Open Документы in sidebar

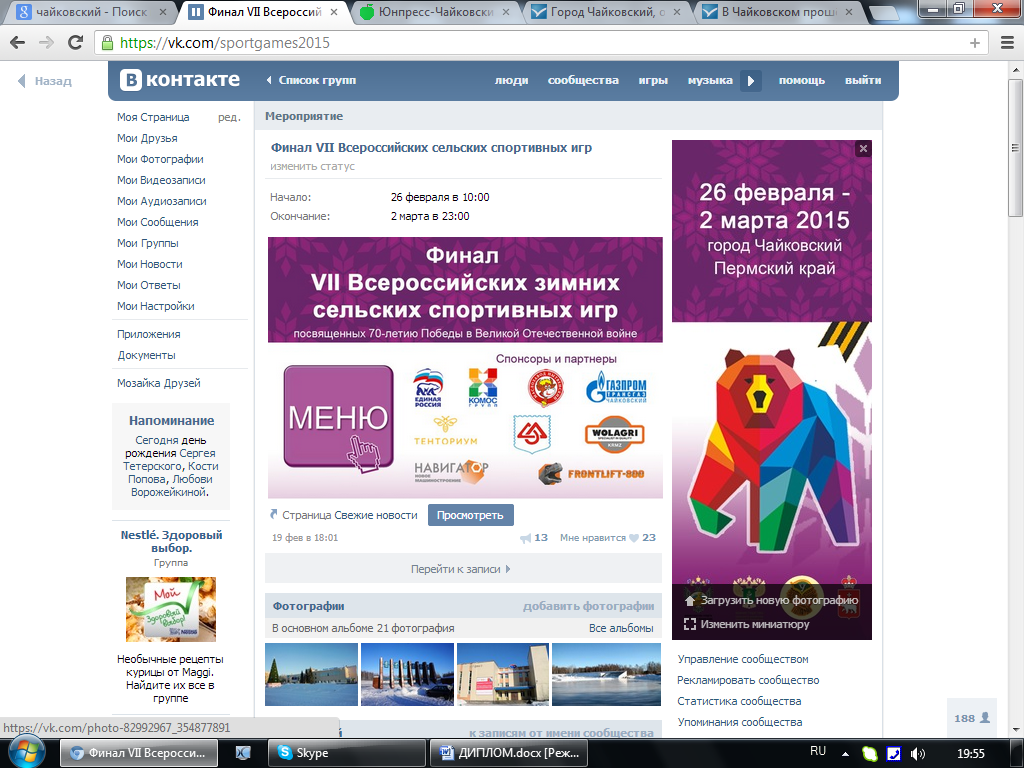pos(146,355)
